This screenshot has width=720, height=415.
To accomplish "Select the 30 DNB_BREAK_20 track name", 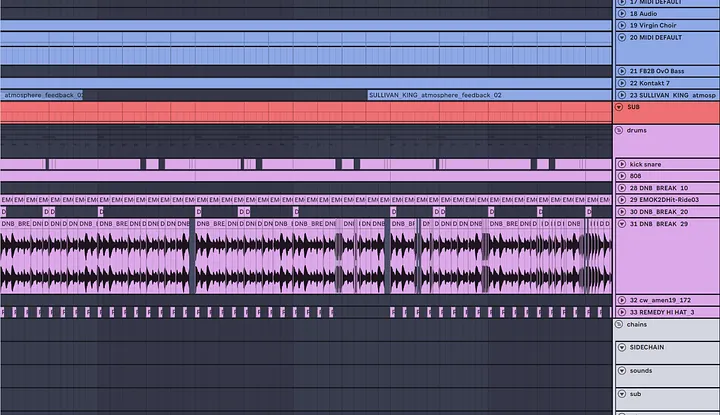I will [x=659, y=212].
